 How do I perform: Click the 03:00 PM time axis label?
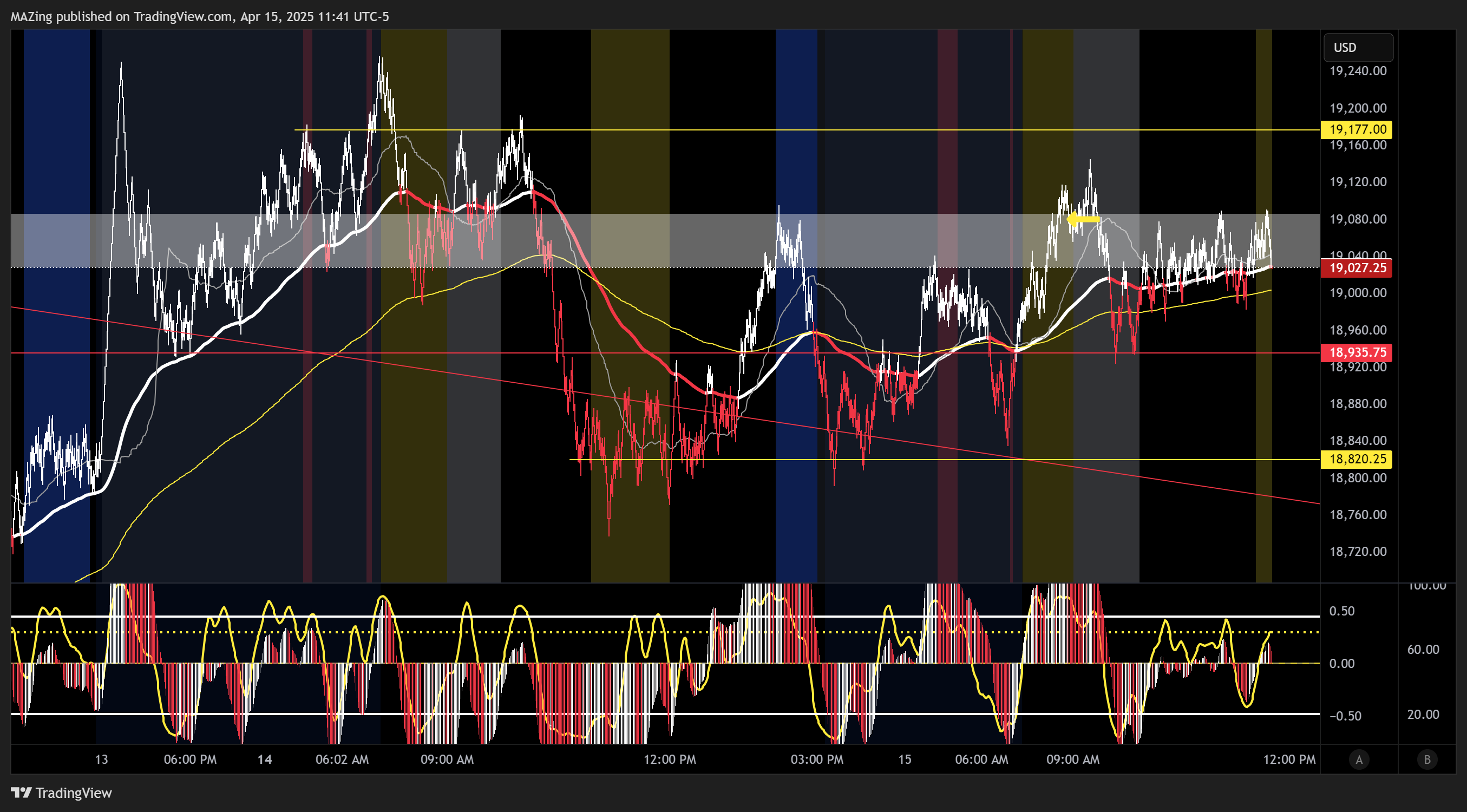click(817, 759)
